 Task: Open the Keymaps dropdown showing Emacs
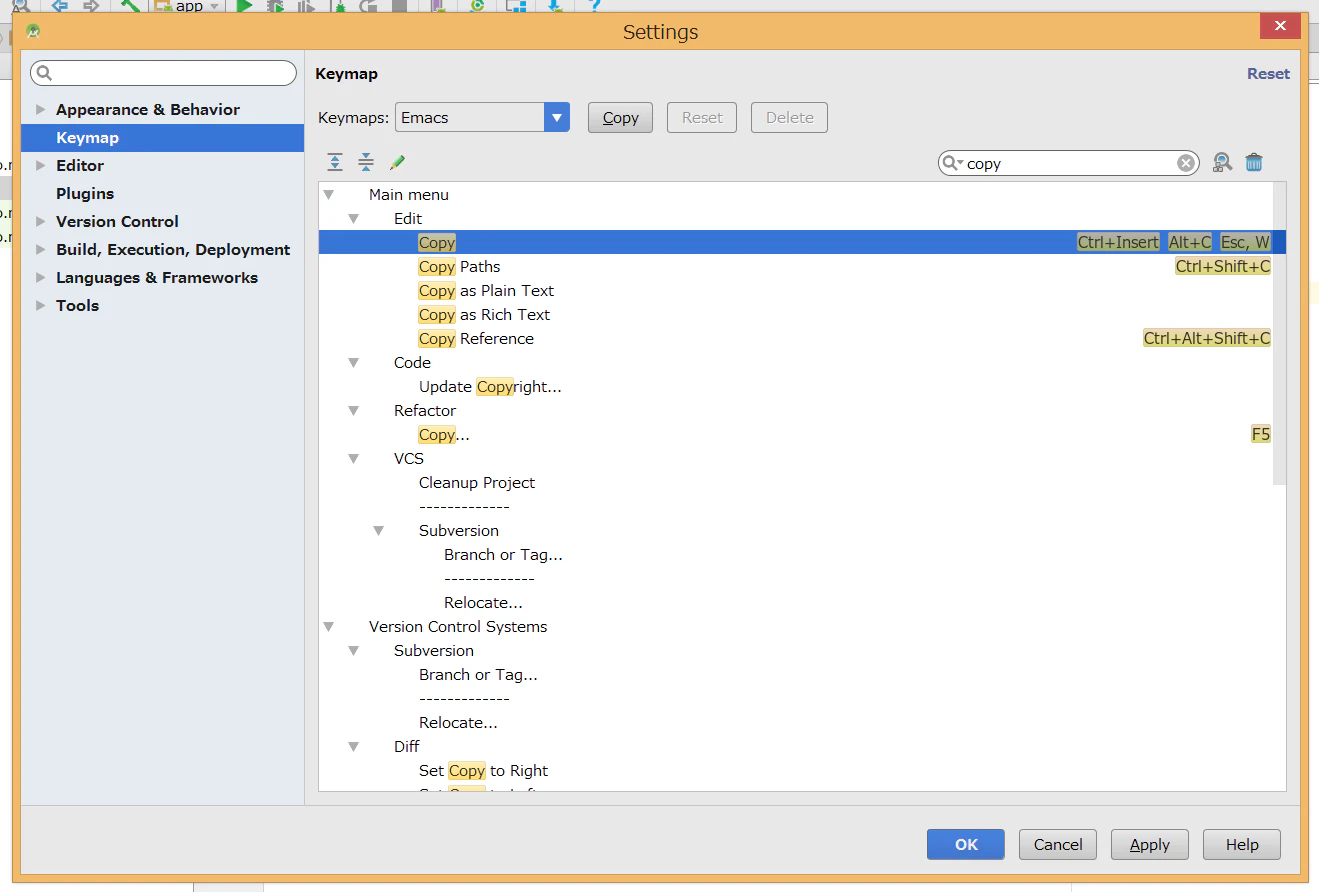click(483, 117)
